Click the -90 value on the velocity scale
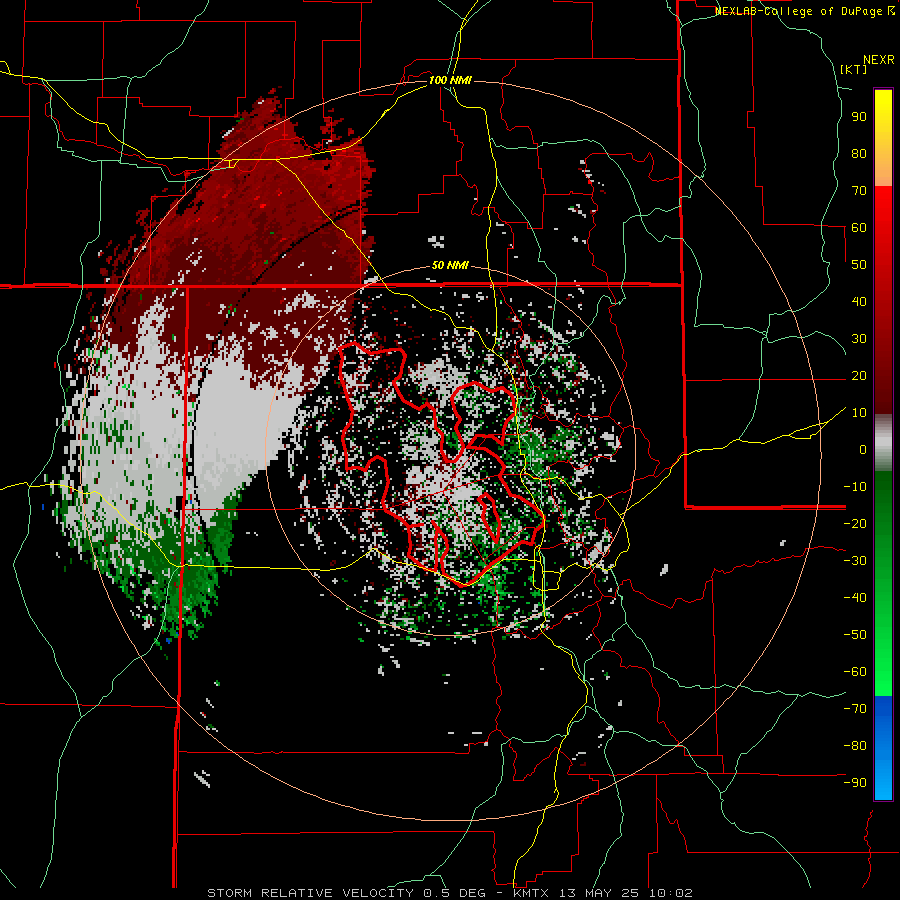This screenshot has height=900, width=900. click(x=855, y=783)
